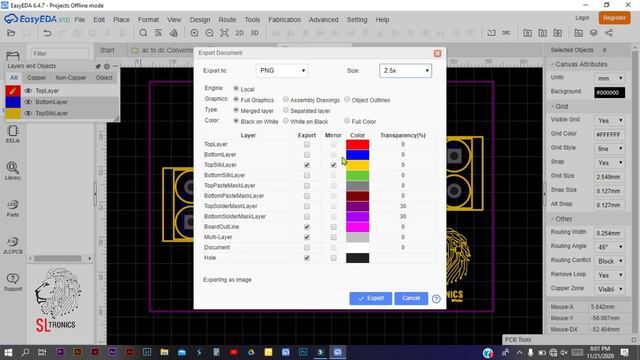The width and height of the screenshot is (640, 360).
Task: Open the Remove Loop dropdown
Action: click(609, 275)
